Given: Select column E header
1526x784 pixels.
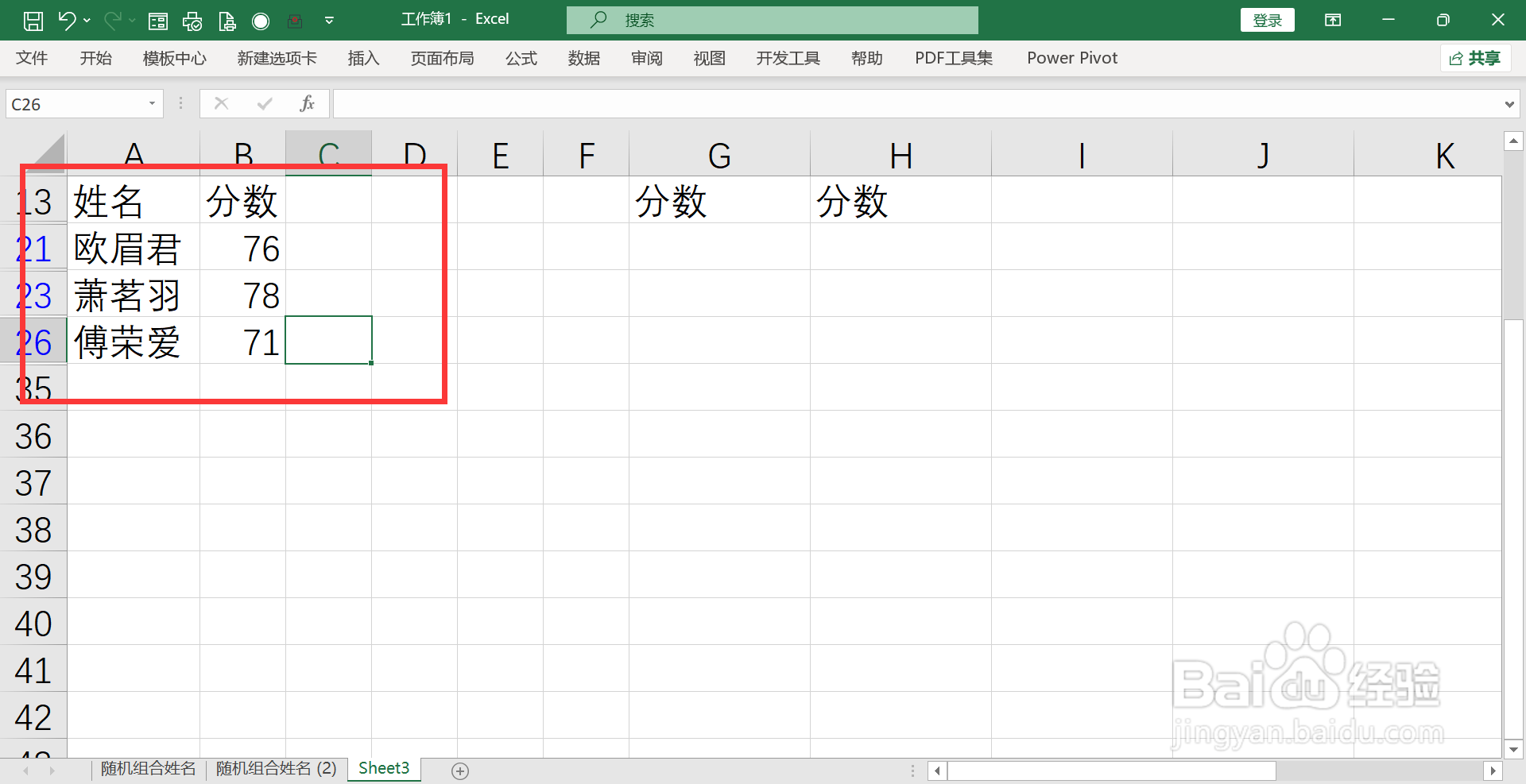Looking at the screenshot, I should click(500, 154).
